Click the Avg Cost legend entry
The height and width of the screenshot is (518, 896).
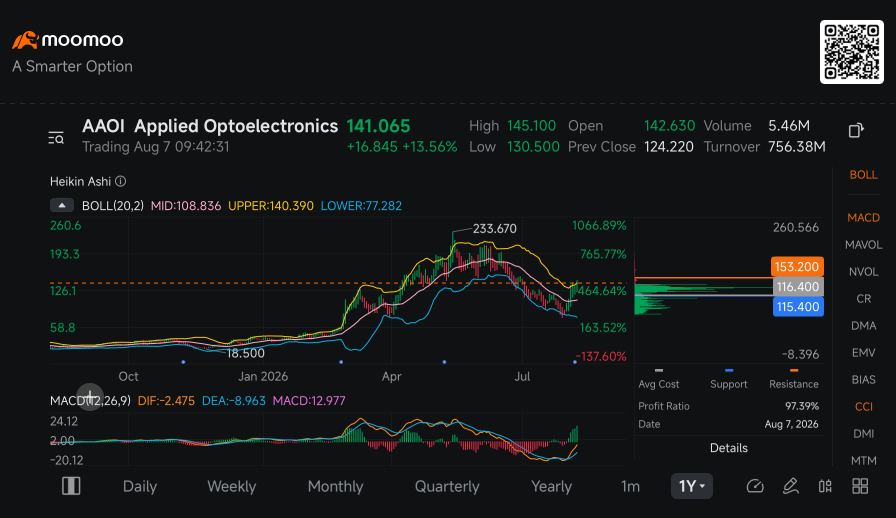click(659, 379)
